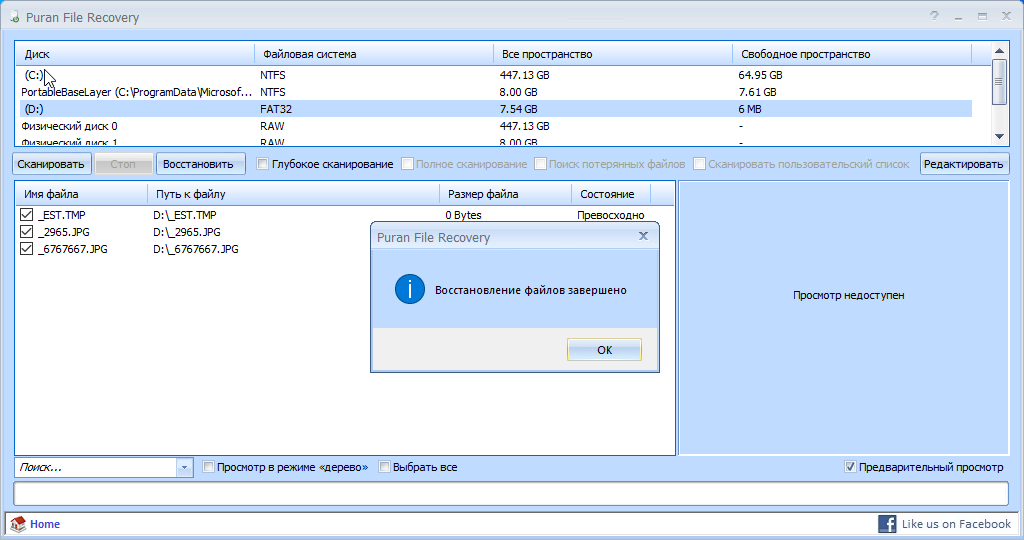1024x540 pixels.
Task: Select the (D:) disk row
Action: click(x=494, y=109)
